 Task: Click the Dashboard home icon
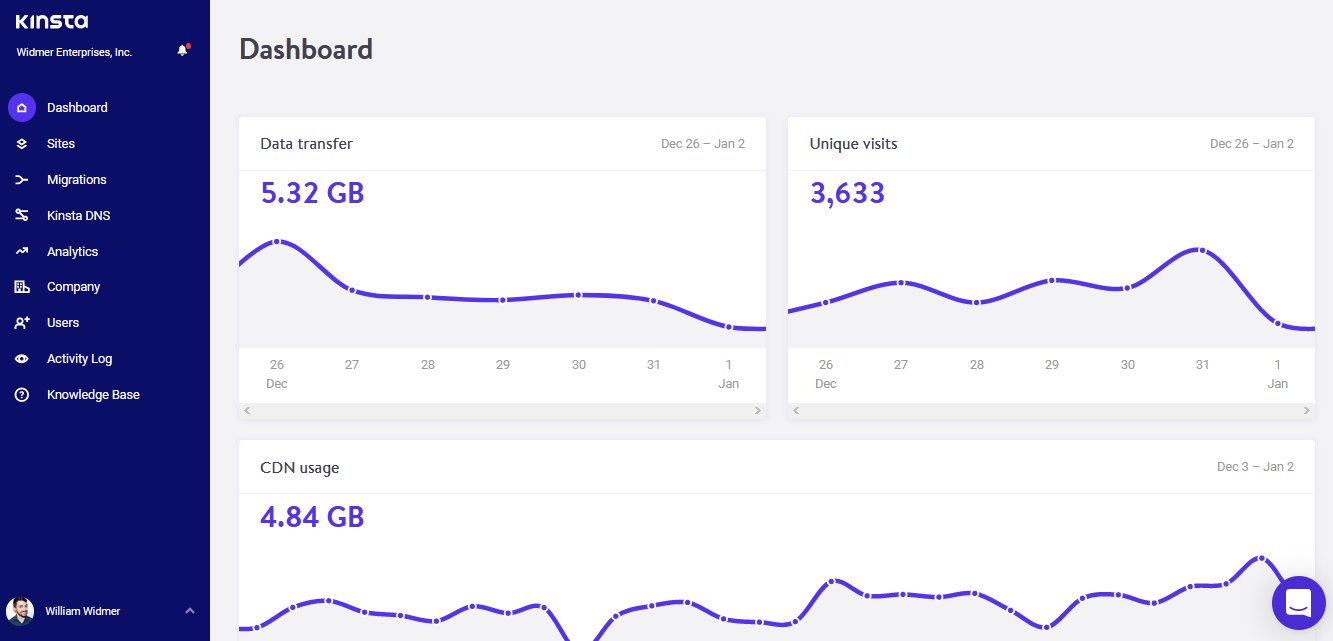click(x=22, y=107)
